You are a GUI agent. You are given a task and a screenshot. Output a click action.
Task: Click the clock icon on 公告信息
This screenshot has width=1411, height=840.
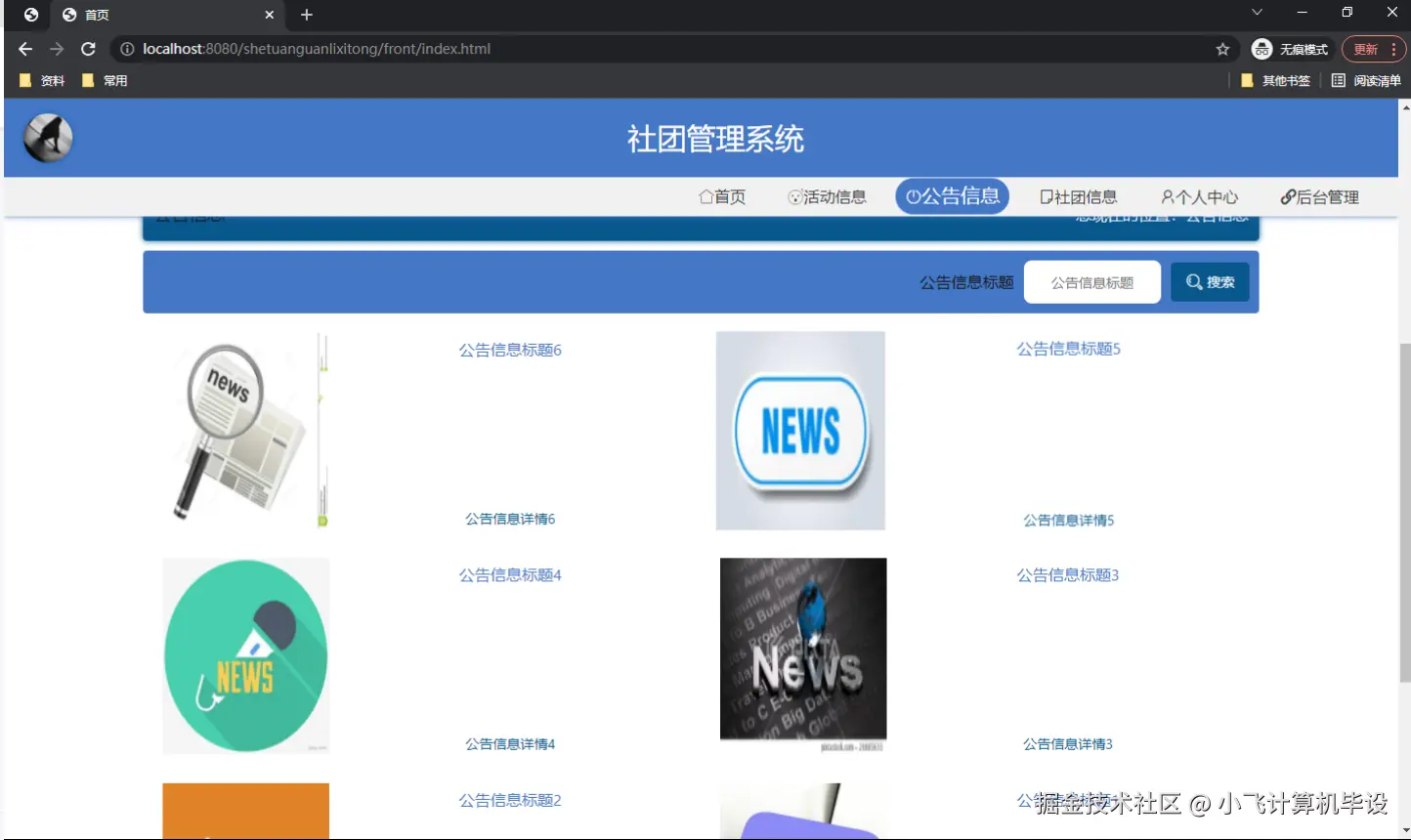tap(917, 196)
